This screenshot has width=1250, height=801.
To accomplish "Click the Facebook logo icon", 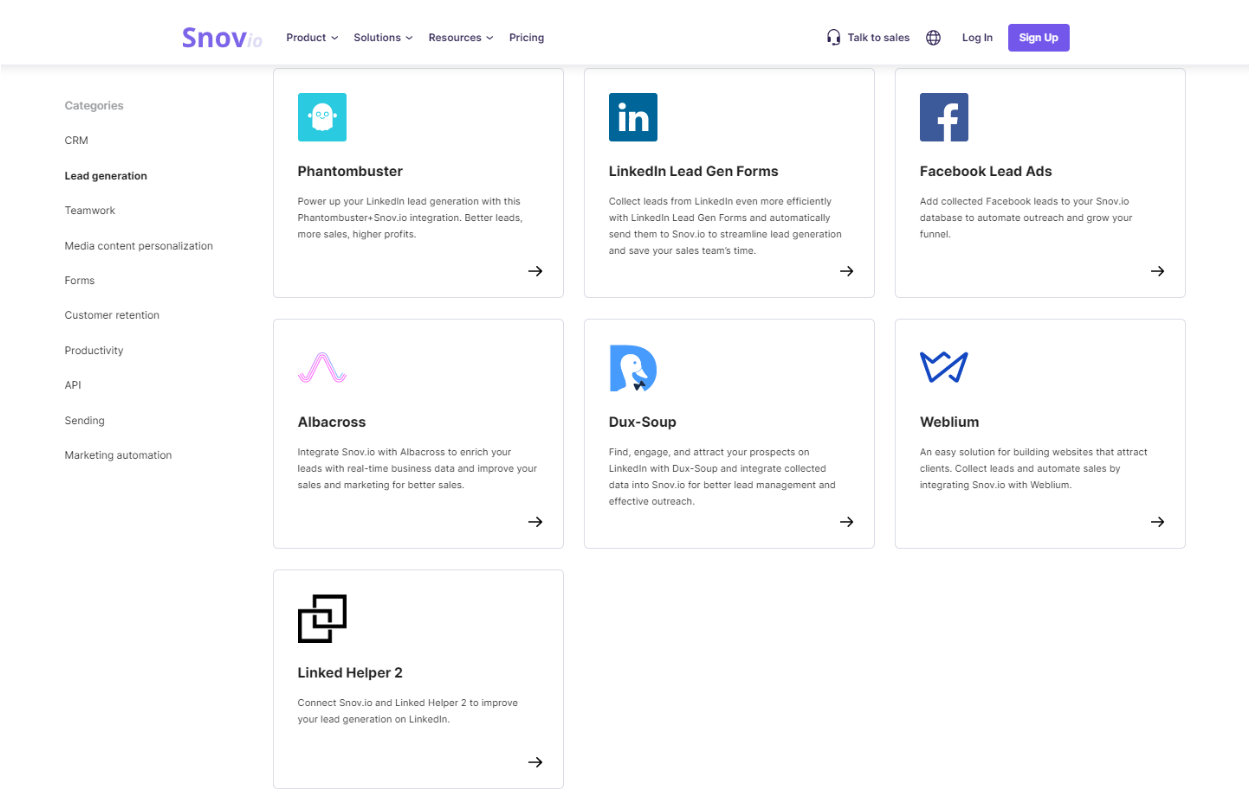I will click(944, 117).
